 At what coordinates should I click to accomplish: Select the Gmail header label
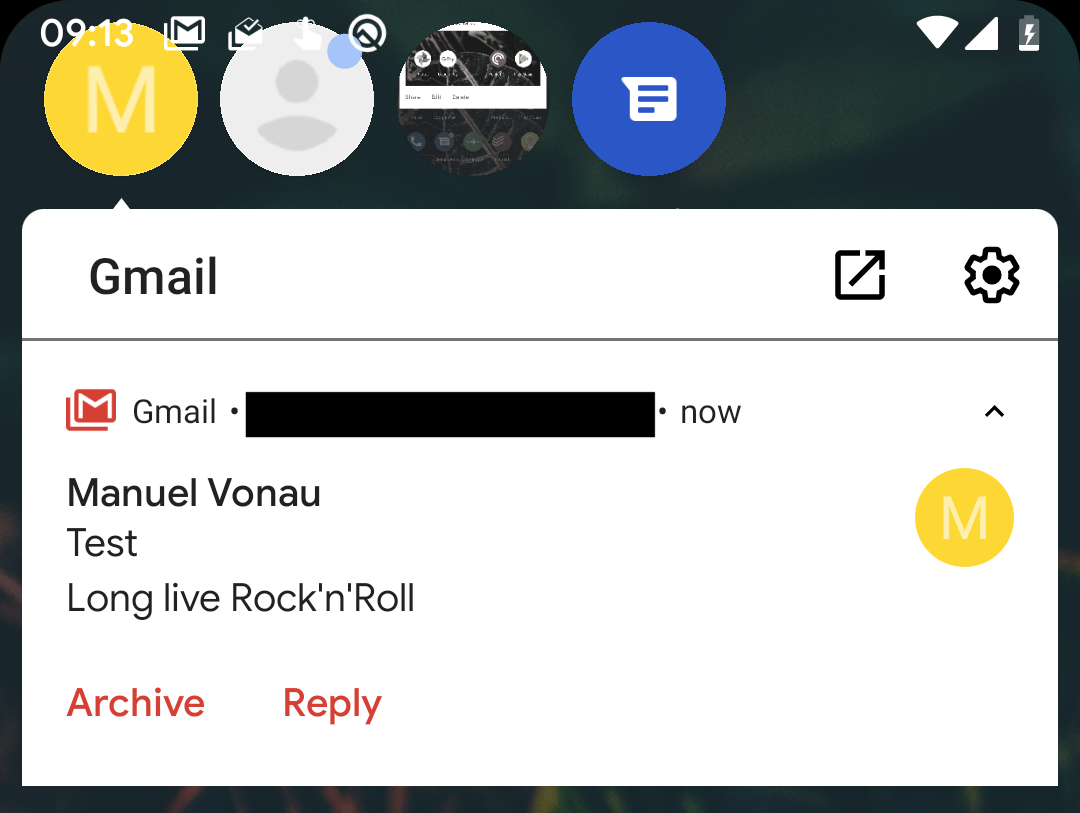[153, 276]
